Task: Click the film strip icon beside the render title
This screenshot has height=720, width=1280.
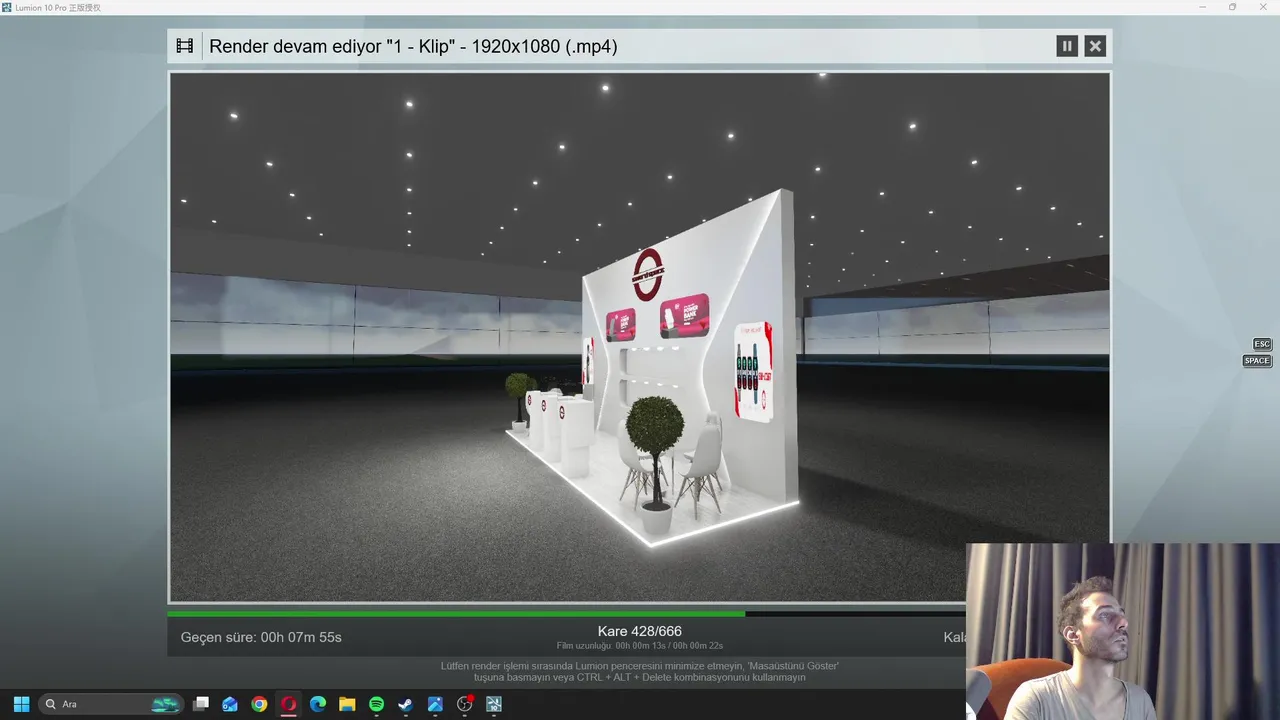Action: [185, 46]
